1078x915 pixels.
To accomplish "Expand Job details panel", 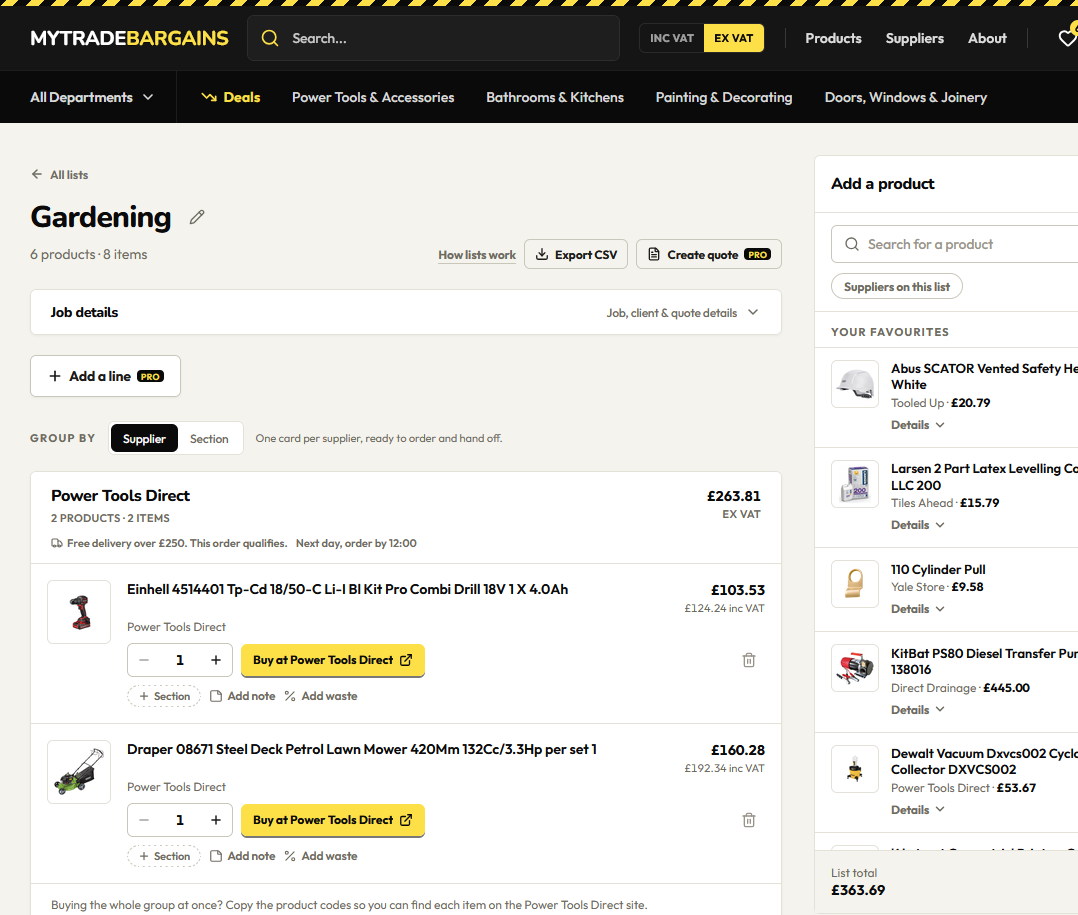I will 406,313.
